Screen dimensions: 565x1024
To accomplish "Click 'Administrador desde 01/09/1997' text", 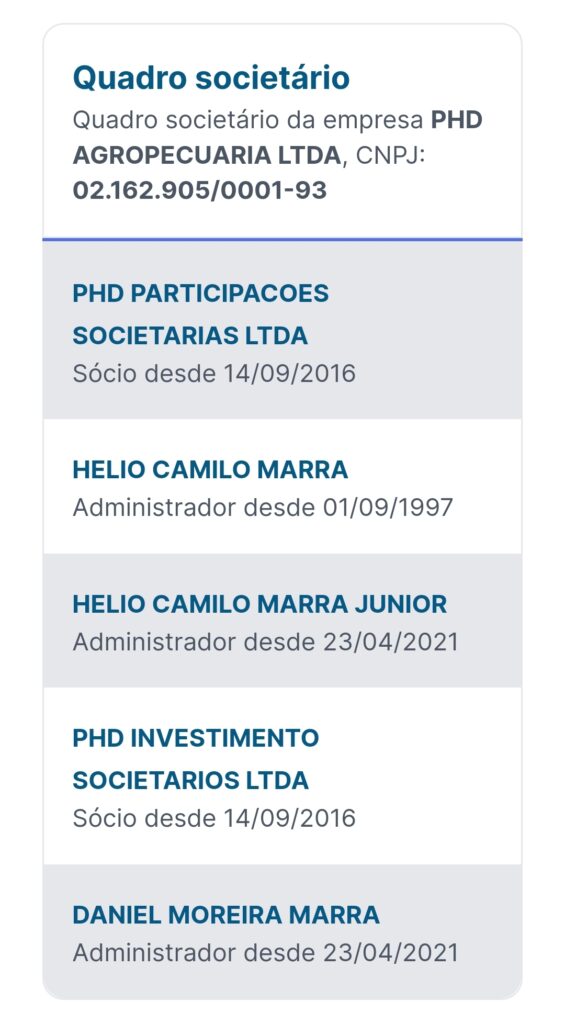I will (x=263, y=508).
